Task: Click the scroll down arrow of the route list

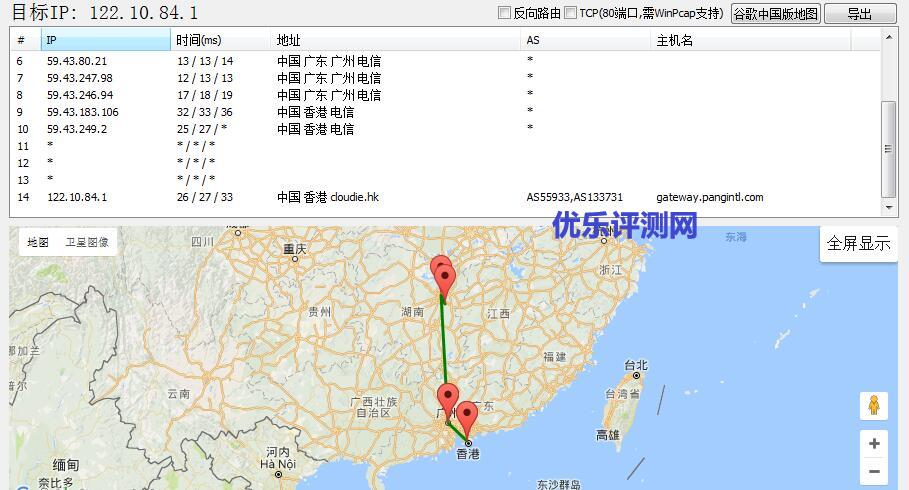Action: point(887,207)
